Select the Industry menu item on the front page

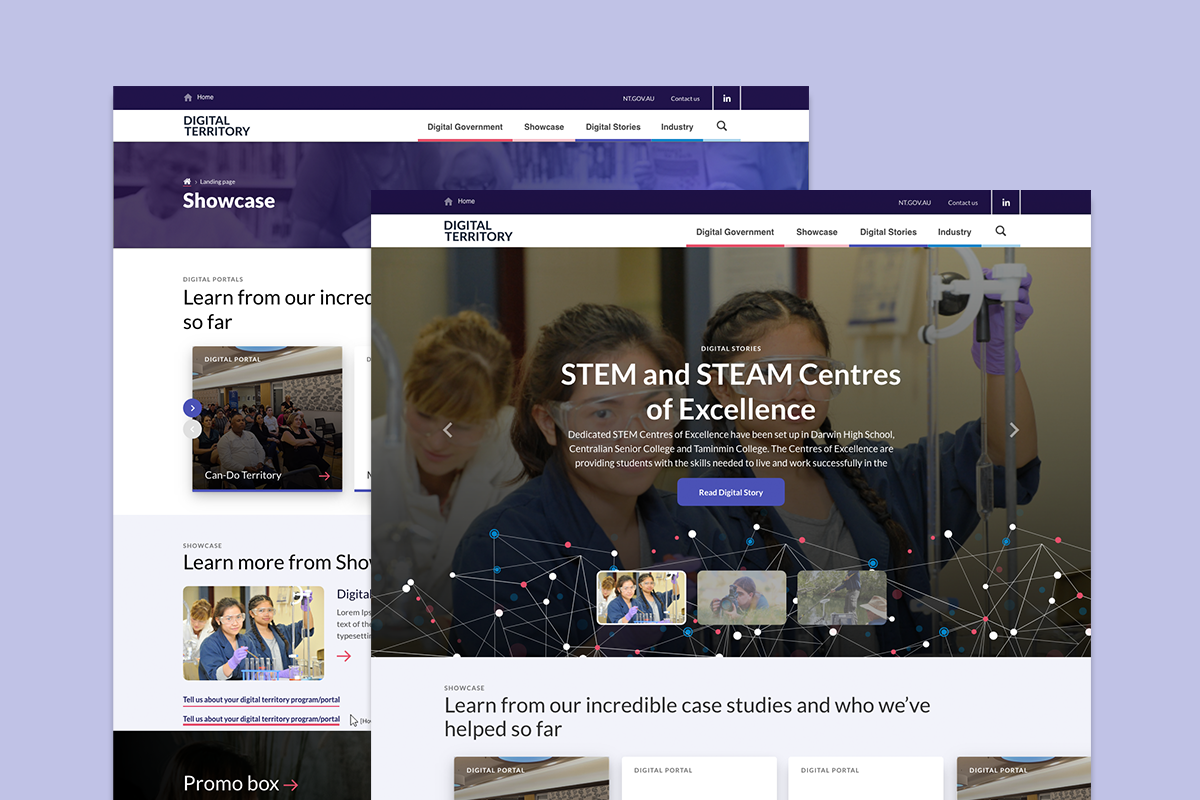(x=954, y=232)
